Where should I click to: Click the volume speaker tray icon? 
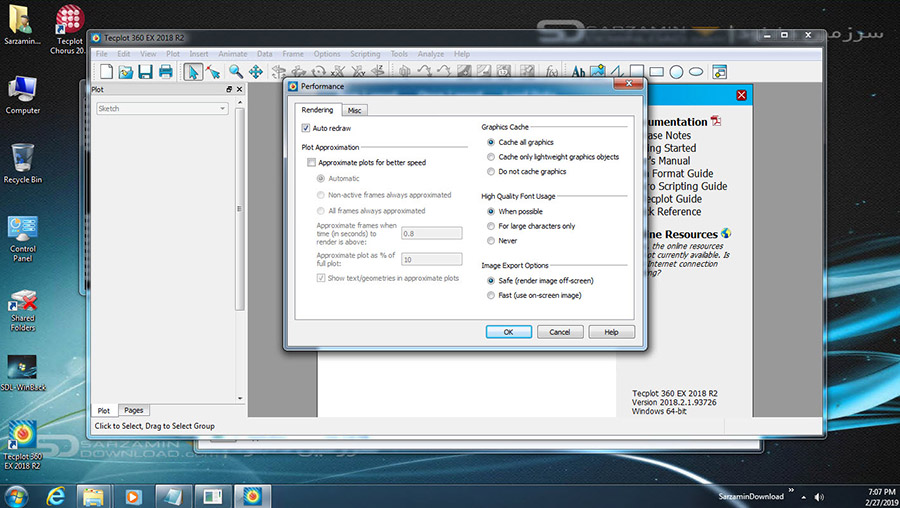pyautogui.click(x=819, y=497)
